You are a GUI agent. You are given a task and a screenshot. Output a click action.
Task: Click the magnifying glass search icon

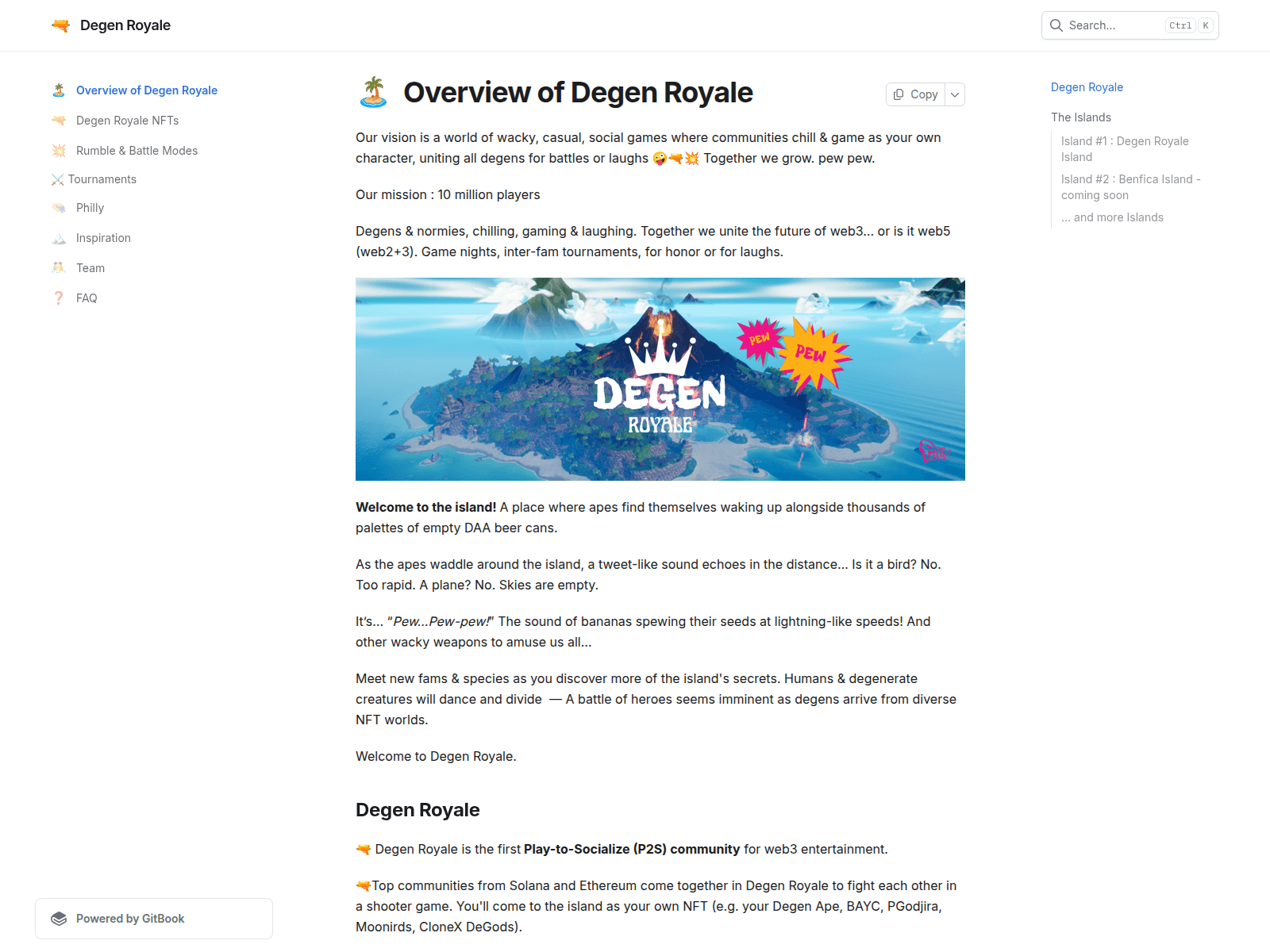[x=1056, y=25]
